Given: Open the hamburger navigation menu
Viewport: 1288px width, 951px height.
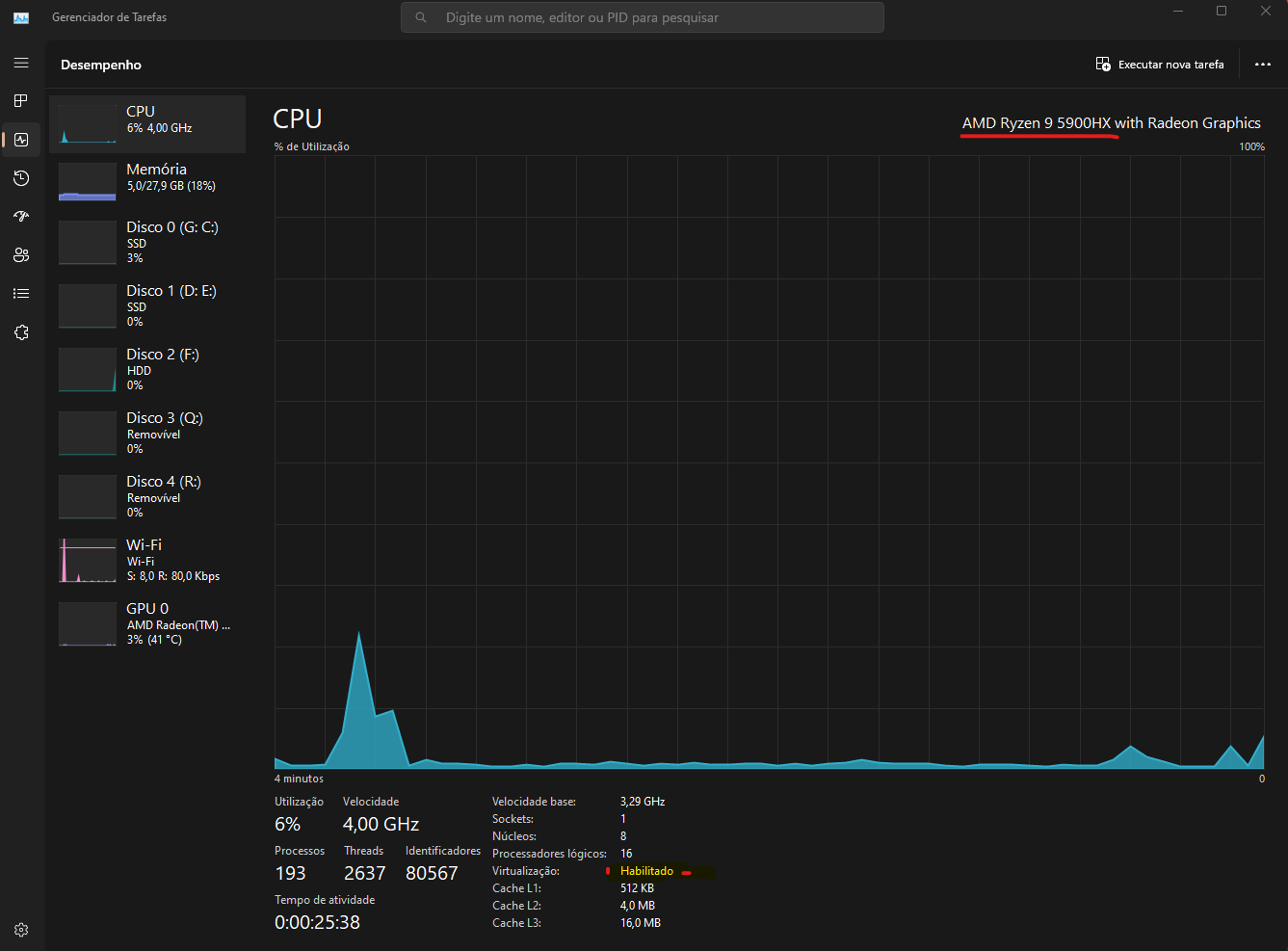Looking at the screenshot, I should click(x=21, y=63).
